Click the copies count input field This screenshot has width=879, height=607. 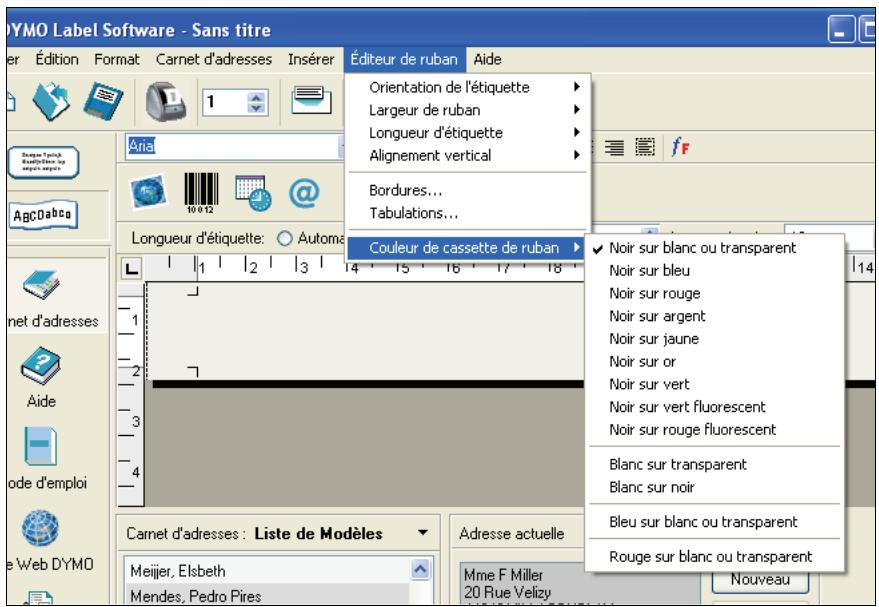pos(225,102)
